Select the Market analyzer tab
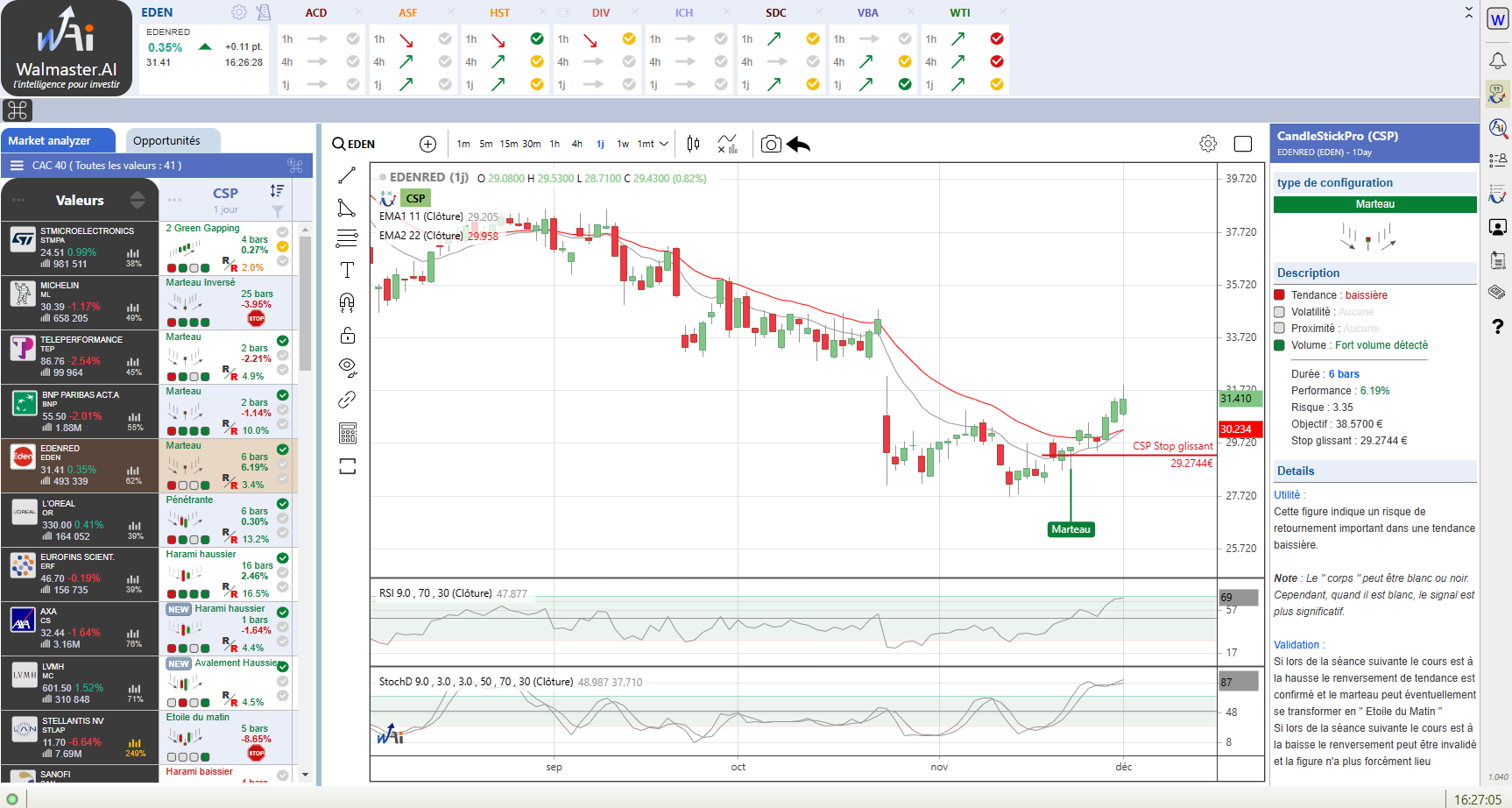Image resolution: width=1512 pixels, height=808 pixels. 50,140
